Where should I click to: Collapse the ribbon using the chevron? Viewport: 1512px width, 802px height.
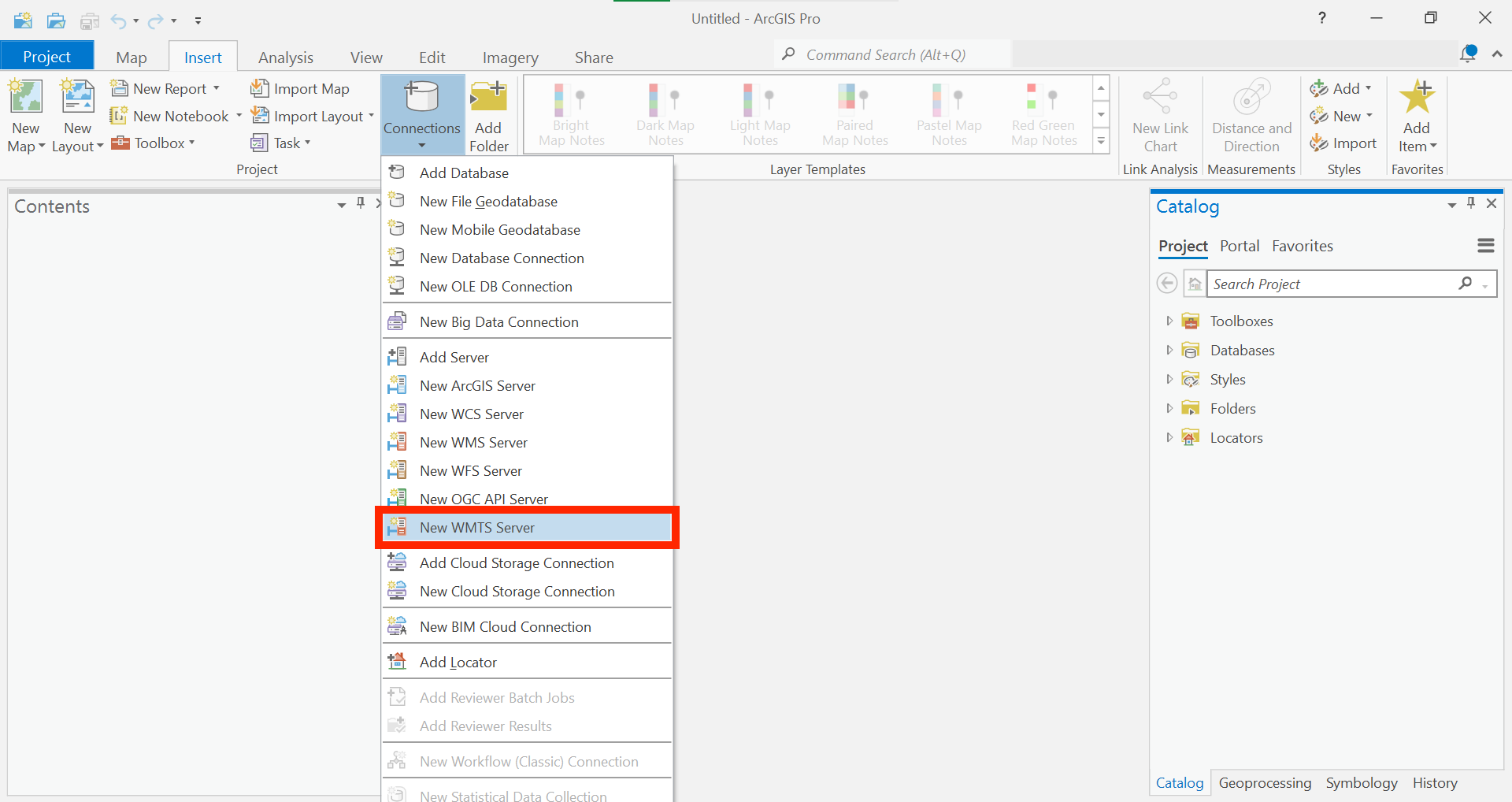1497,54
